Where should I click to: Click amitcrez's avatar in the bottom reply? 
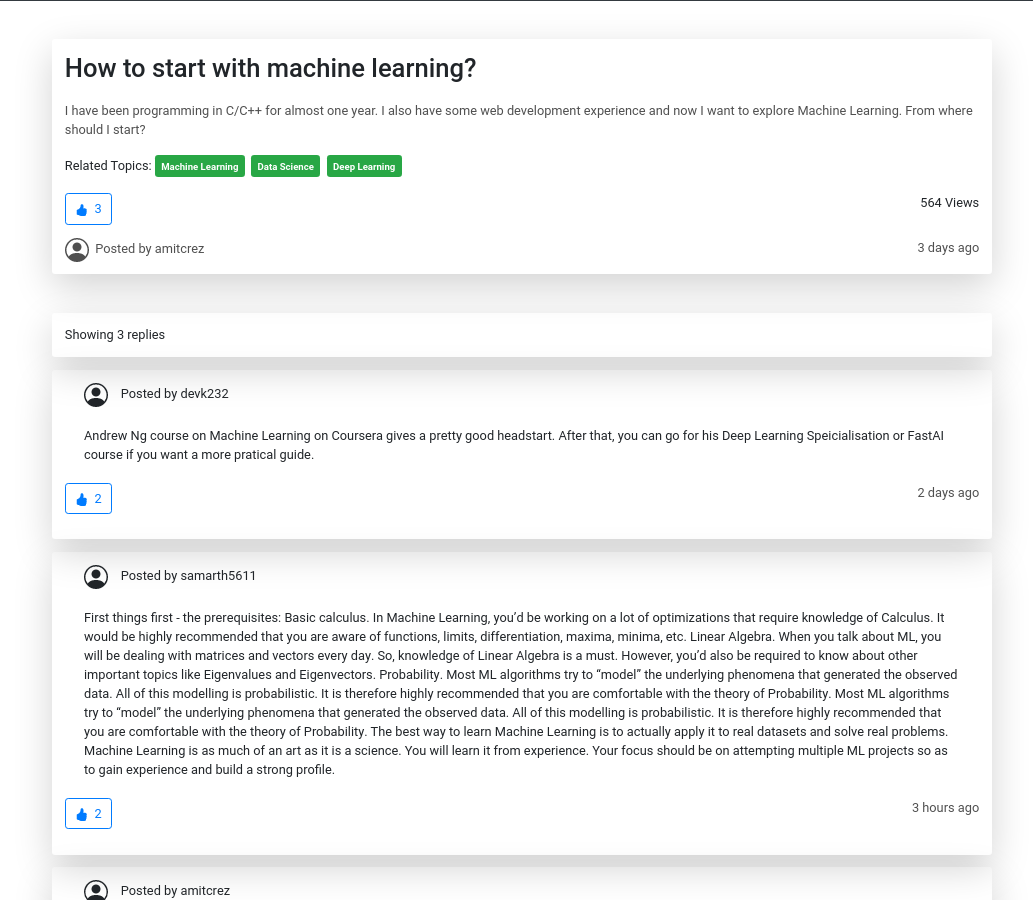click(x=96, y=890)
